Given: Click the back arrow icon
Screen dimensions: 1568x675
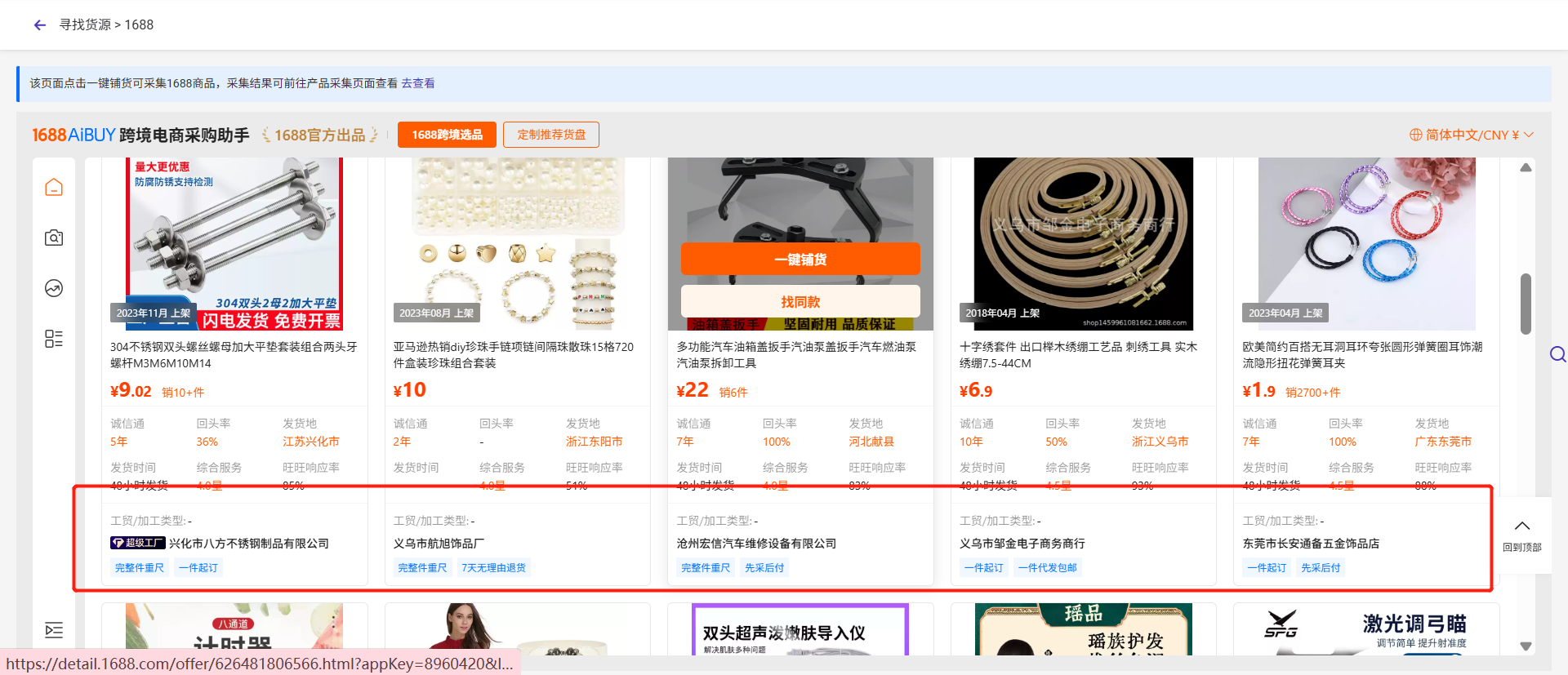Looking at the screenshot, I should (40, 25).
